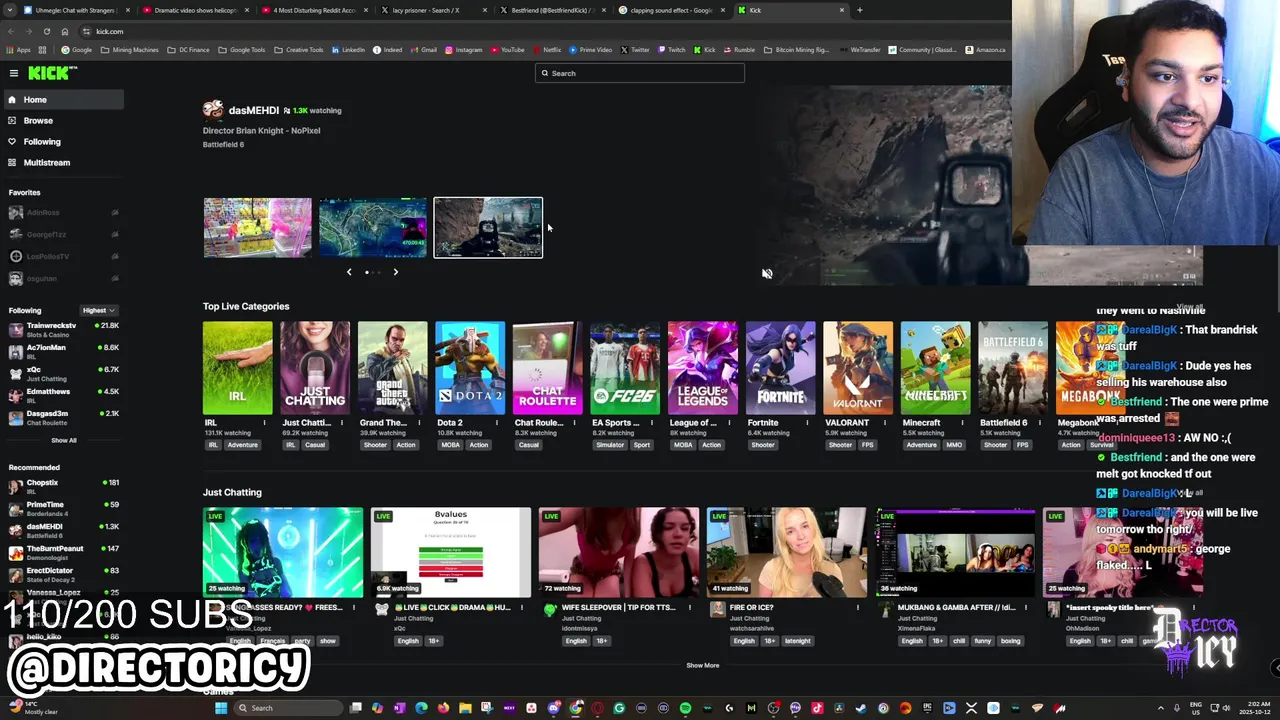Open the Minecraft category card
This screenshot has width=1280, height=720.
[x=935, y=368]
